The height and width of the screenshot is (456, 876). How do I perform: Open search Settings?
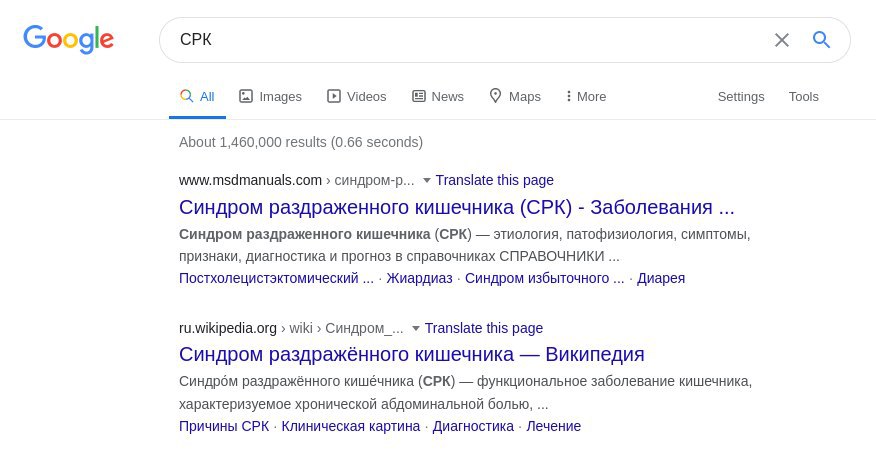pos(741,97)
